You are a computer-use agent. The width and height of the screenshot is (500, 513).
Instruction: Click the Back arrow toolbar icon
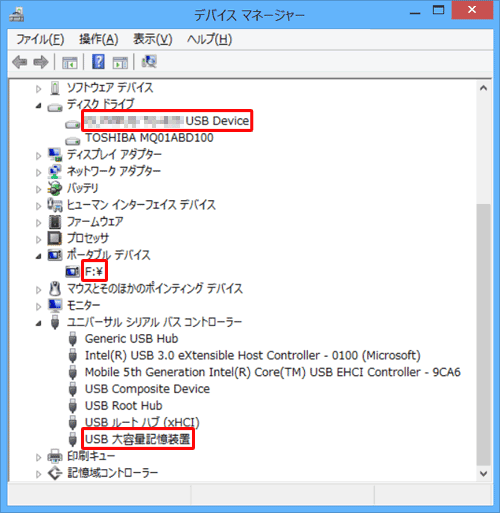tap(19, 62)
